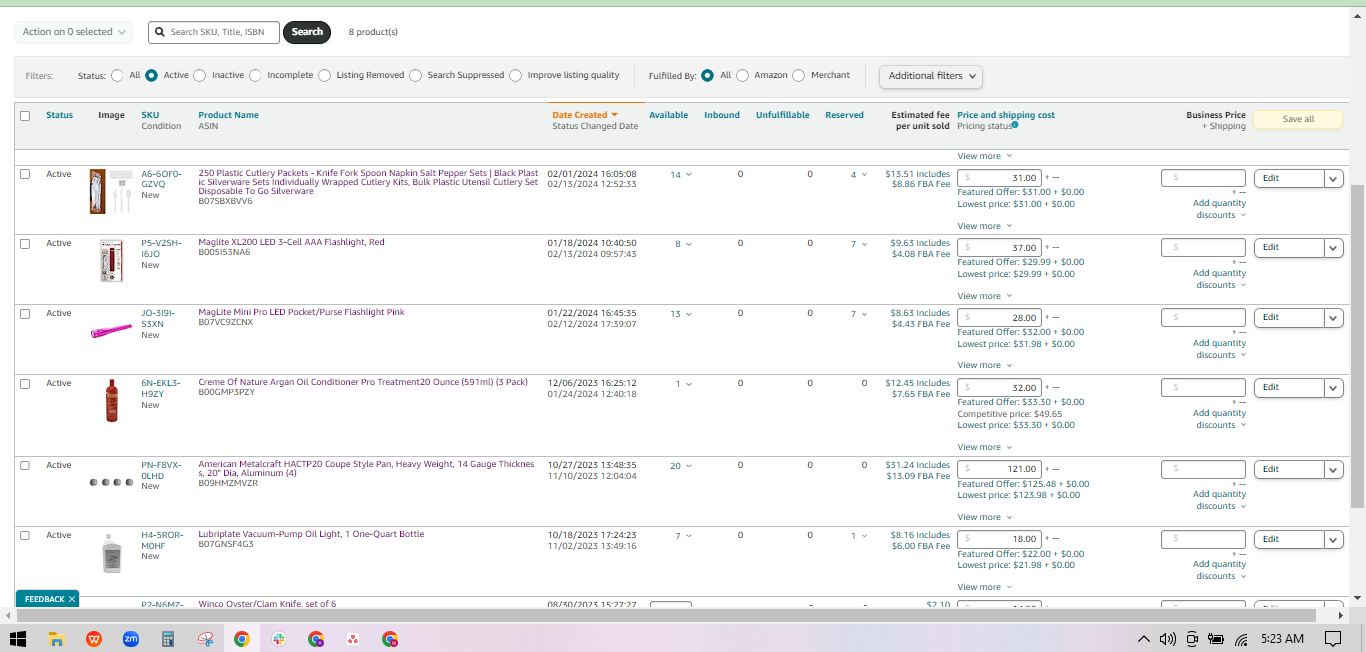Sort by the SKU column header

150,115
